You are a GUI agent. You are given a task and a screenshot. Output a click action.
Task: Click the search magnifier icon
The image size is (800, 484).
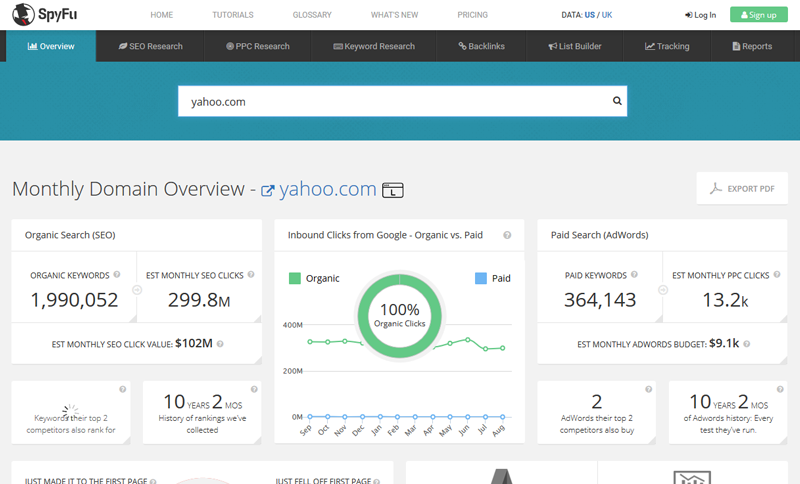pyautogui.click(x=617, y=101)
